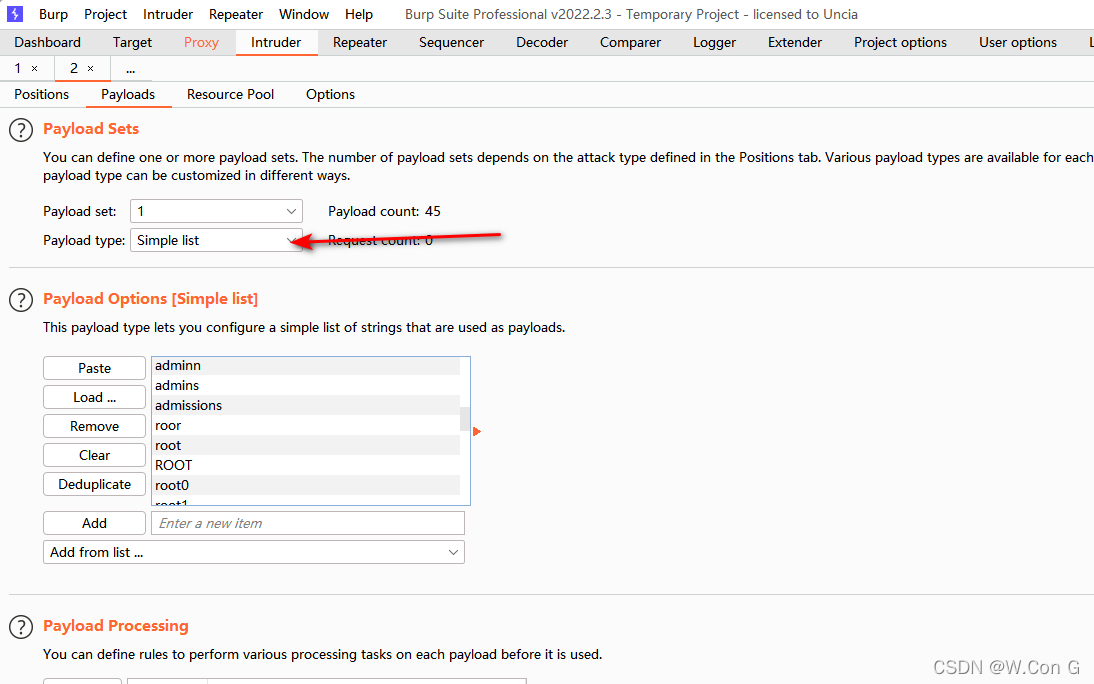The image size is (1094, 684).
Task: Click the Paste button
Action: (94, 368)
